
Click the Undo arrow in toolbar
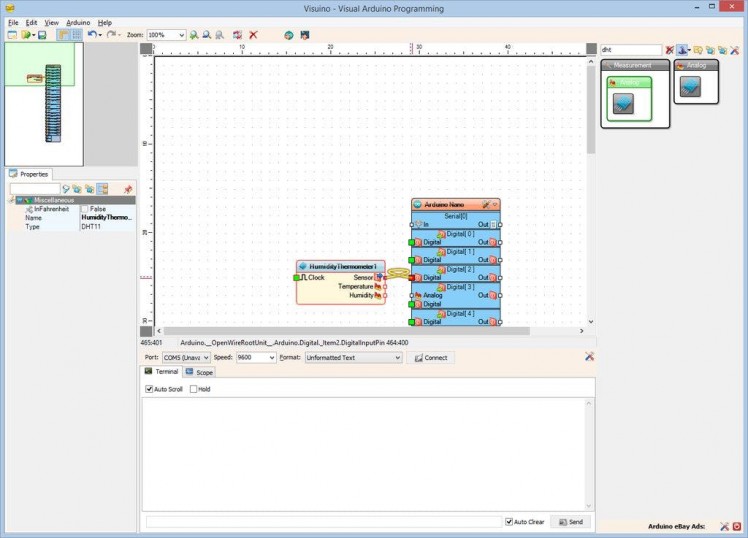[92, 35]
